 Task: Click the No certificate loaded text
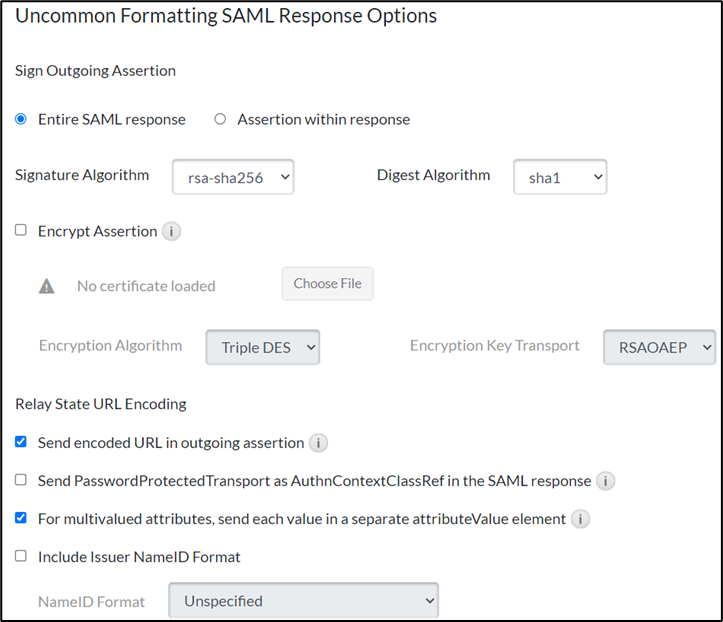click(146, 286)
